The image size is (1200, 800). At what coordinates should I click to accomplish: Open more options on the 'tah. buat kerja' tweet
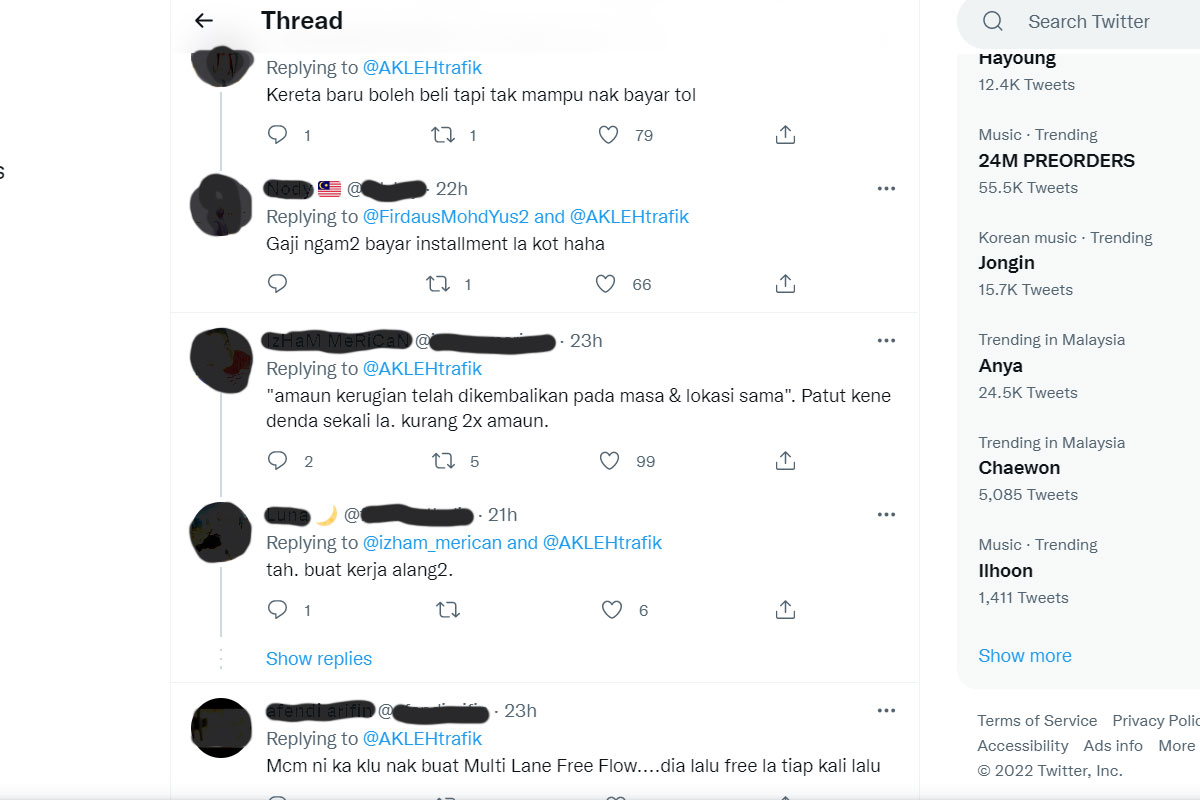click(x=886, y=515)
